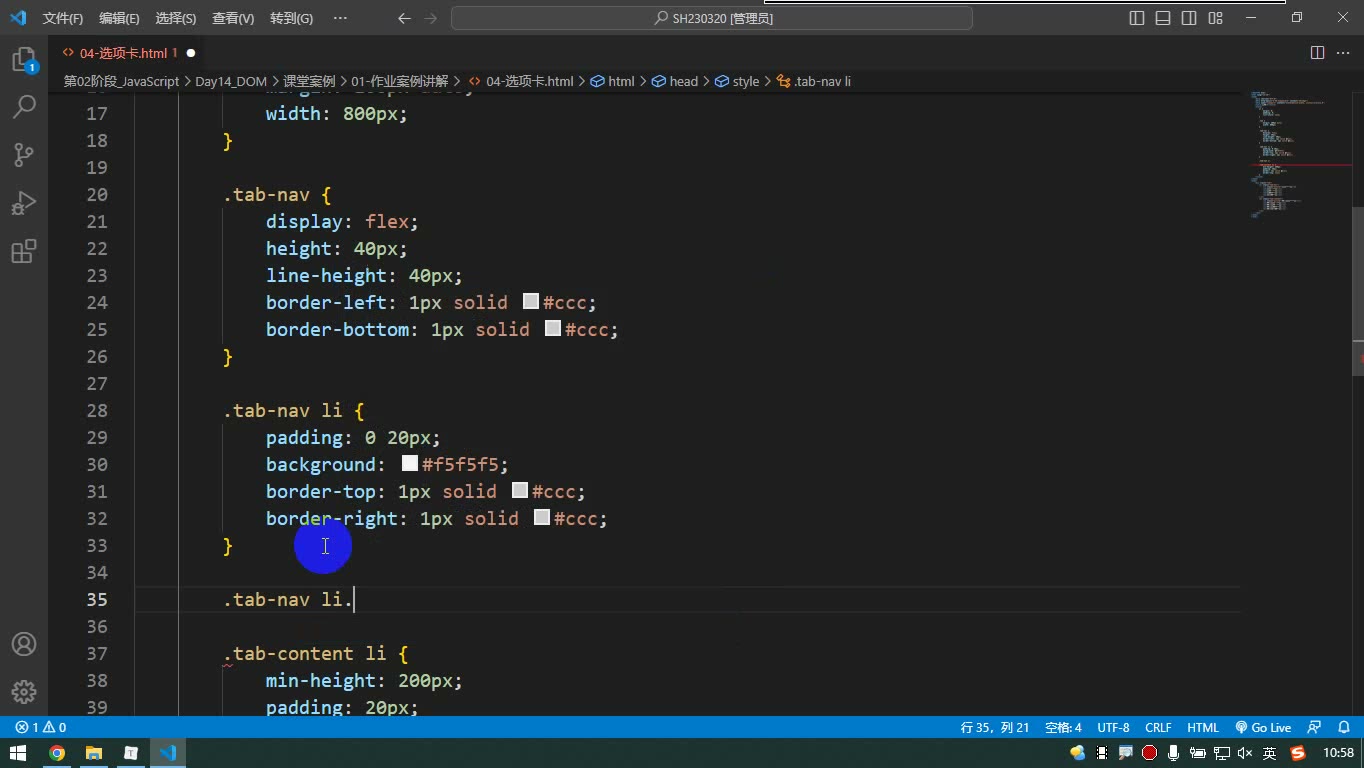The width and height of the screenshot is (1364, 768).
Task: Change line ending CRLF in status bar
Action: 1158,727
